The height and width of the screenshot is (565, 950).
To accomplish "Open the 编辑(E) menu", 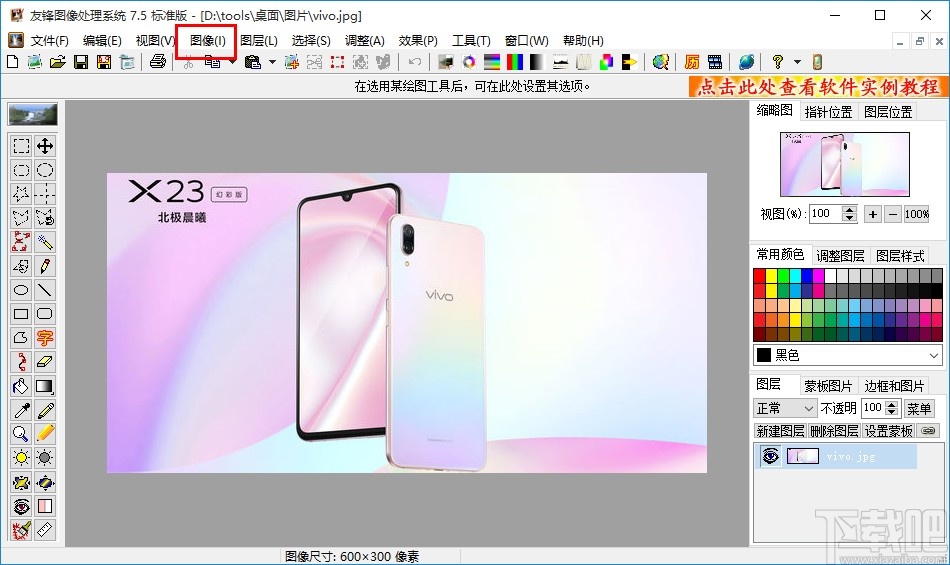I will 102,41.
